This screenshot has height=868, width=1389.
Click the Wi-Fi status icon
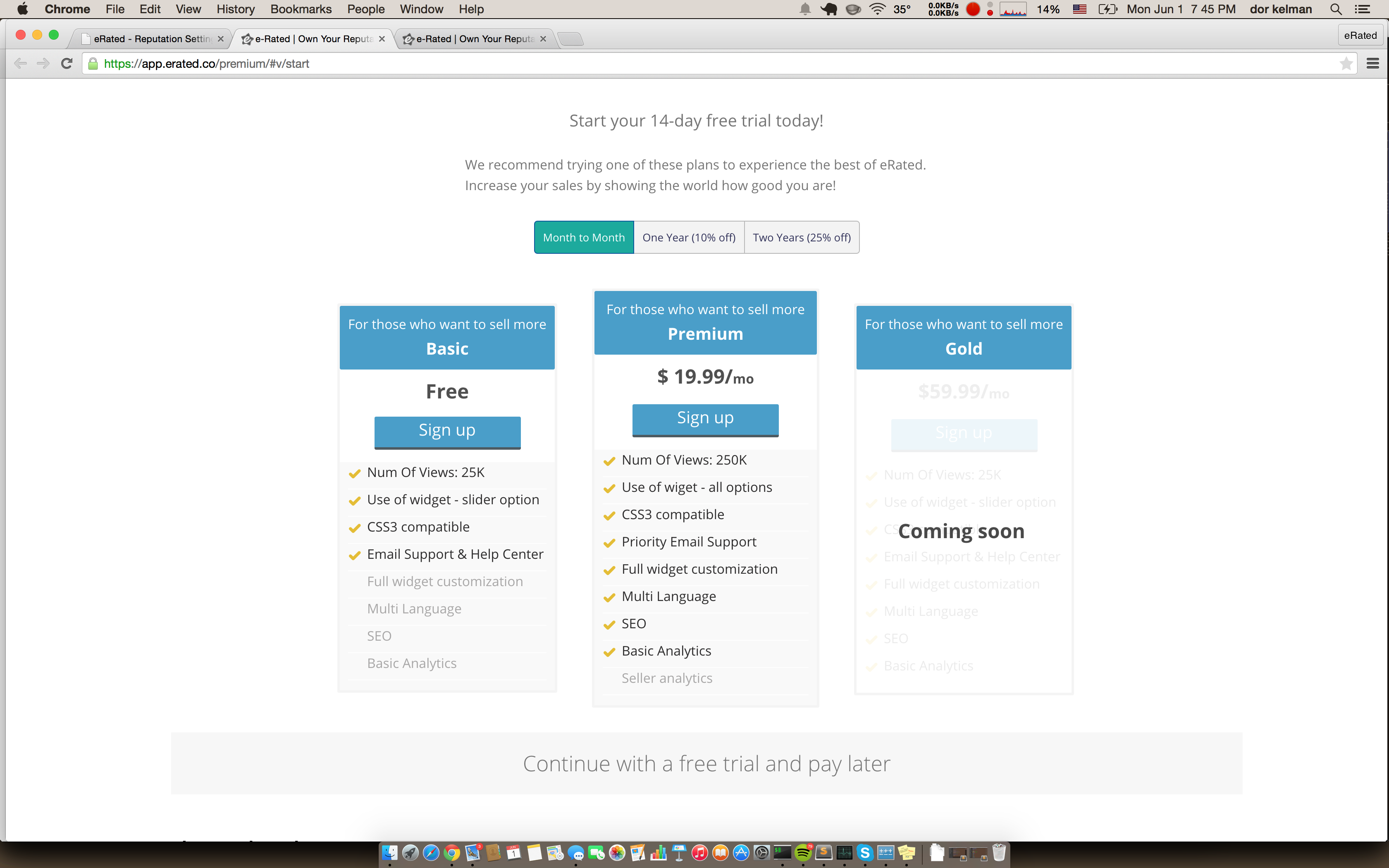coord(877,9)
